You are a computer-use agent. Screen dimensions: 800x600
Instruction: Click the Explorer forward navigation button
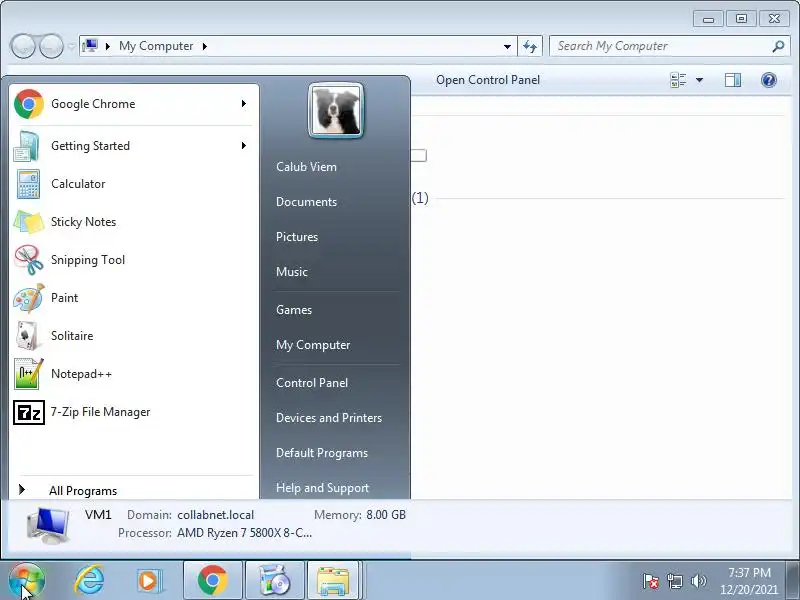(x=52, y=46)
